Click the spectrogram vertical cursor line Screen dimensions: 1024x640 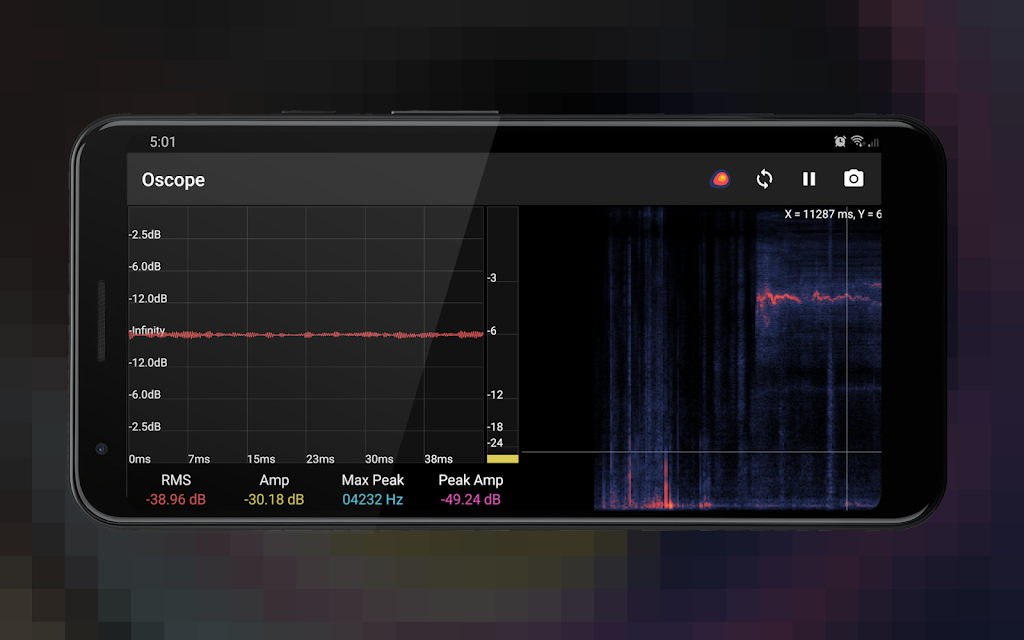tap(847, 358)
